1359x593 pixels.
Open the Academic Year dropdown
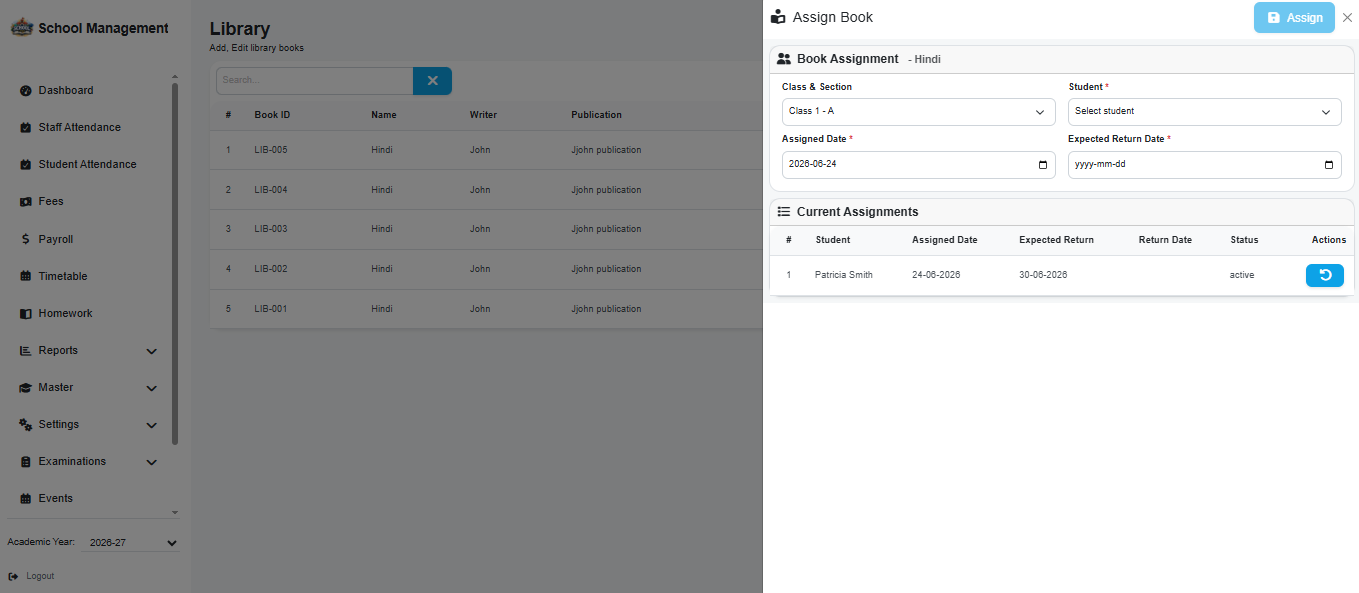pos(129,543)
